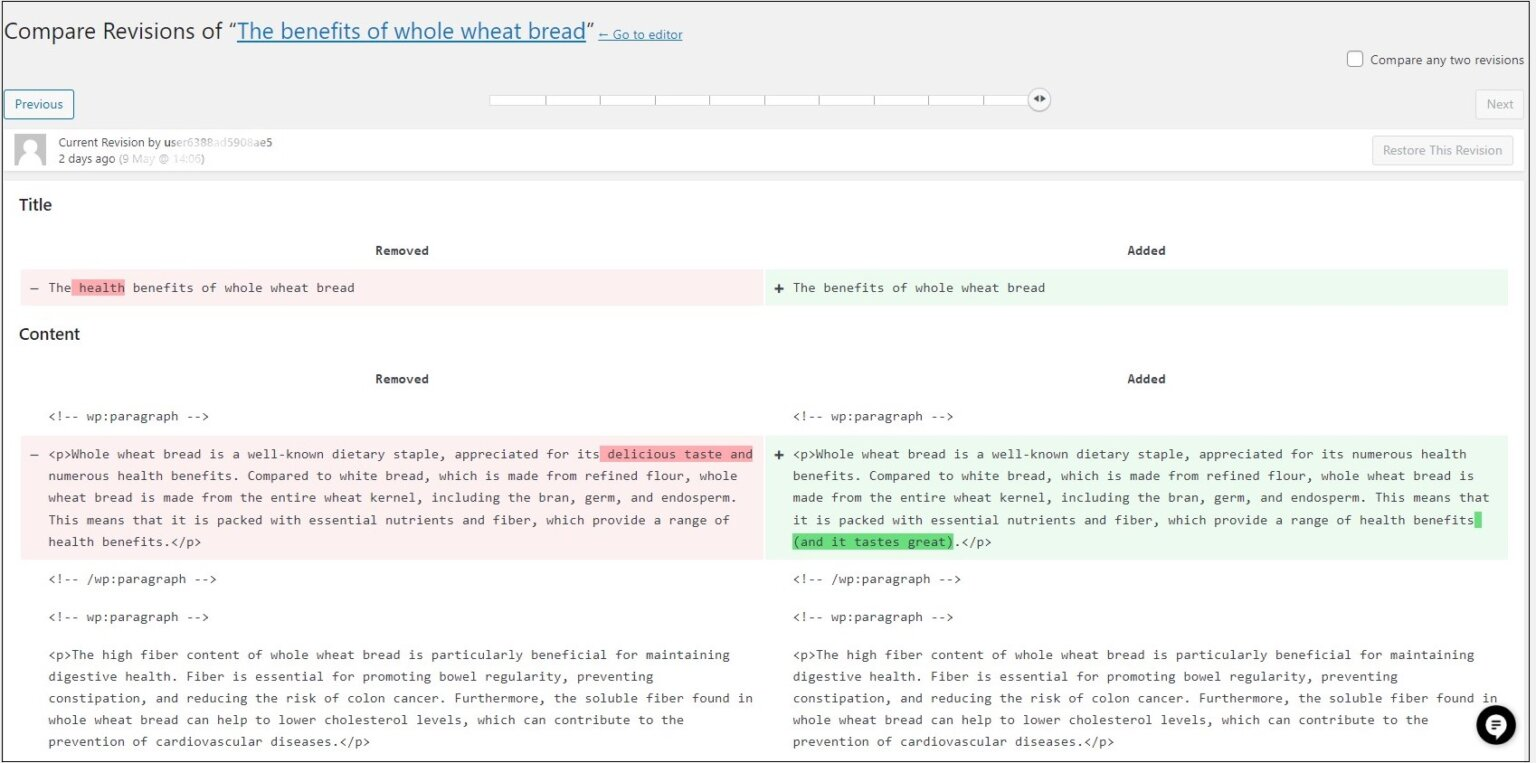Click the "Title" section heading

[35, 205]
